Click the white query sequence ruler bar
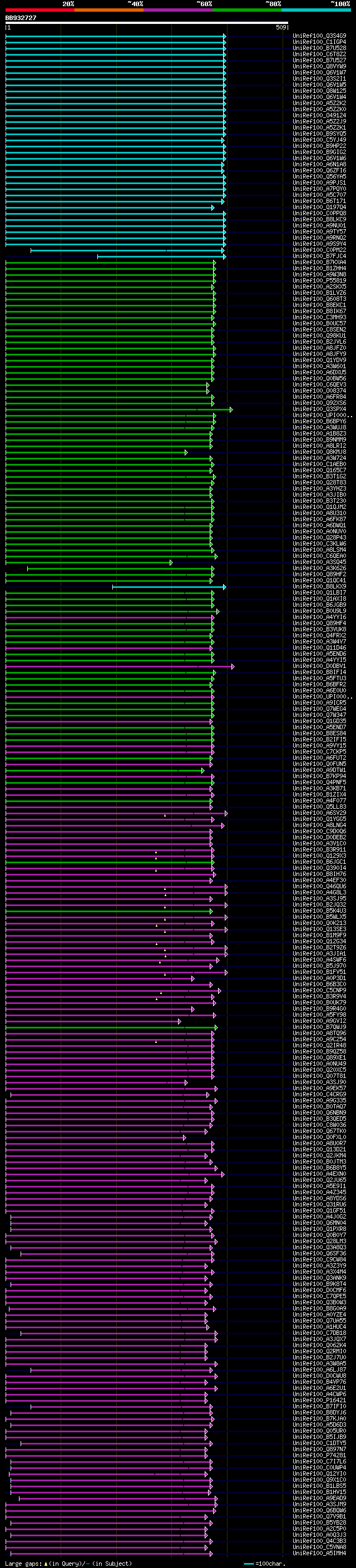This screenshot has width=356, height=1568. (147, 23)
